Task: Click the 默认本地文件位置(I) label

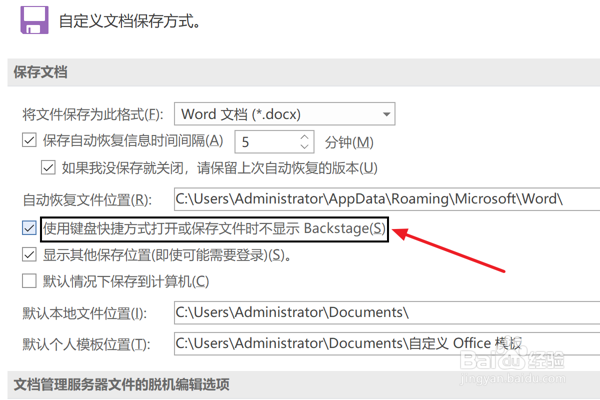Action: click(85, 313)
